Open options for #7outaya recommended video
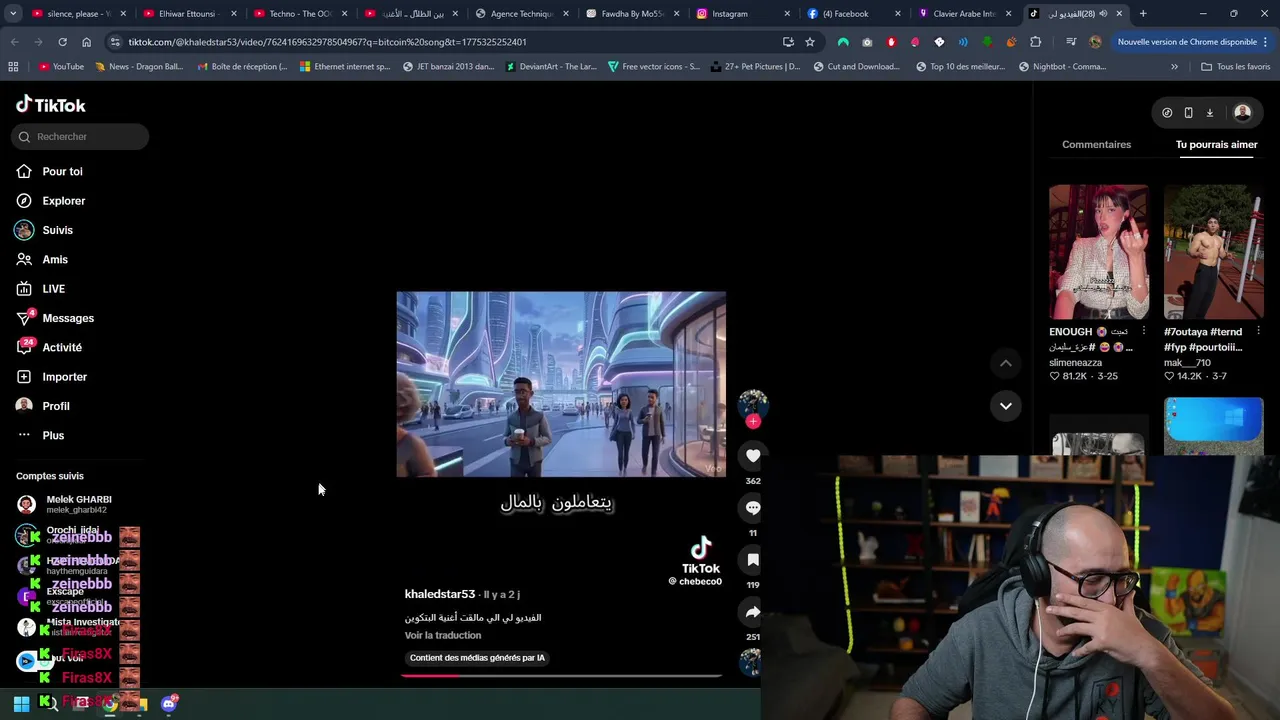 [x=1258, y=331]
